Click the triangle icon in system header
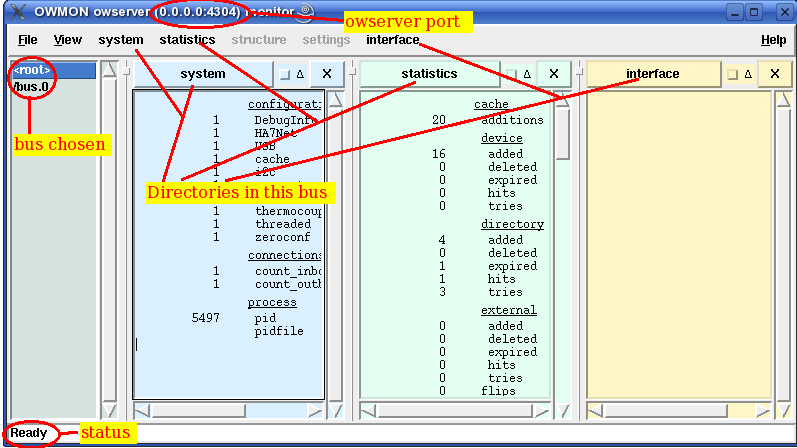797x448 pixels. pos(300,75)
